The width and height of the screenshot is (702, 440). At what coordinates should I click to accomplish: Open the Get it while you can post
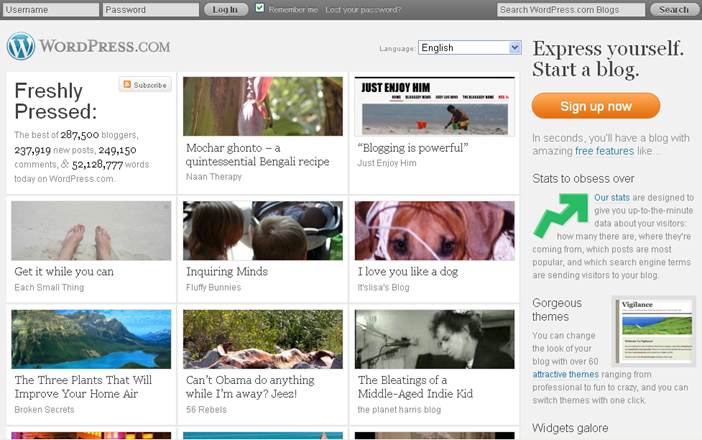click(x=64, y=272)
